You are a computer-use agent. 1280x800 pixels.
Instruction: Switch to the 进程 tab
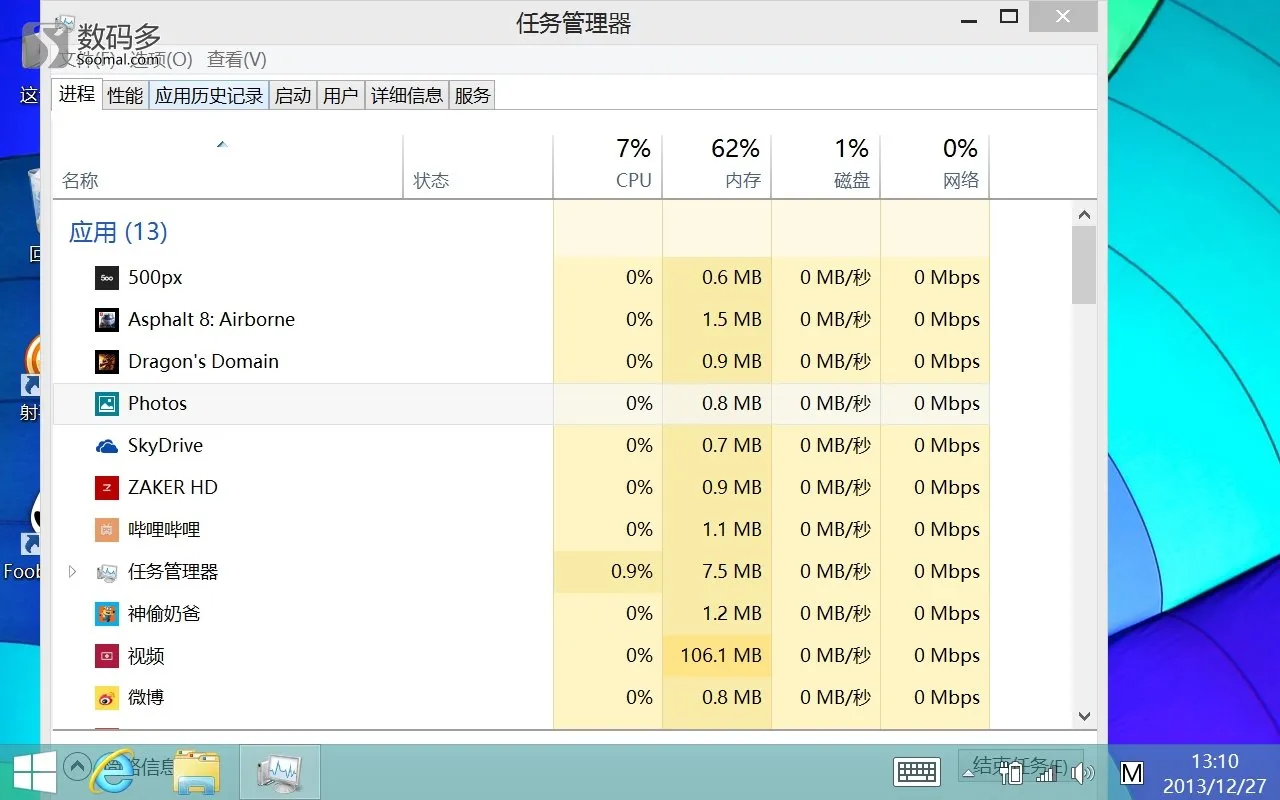pos(77,94)
